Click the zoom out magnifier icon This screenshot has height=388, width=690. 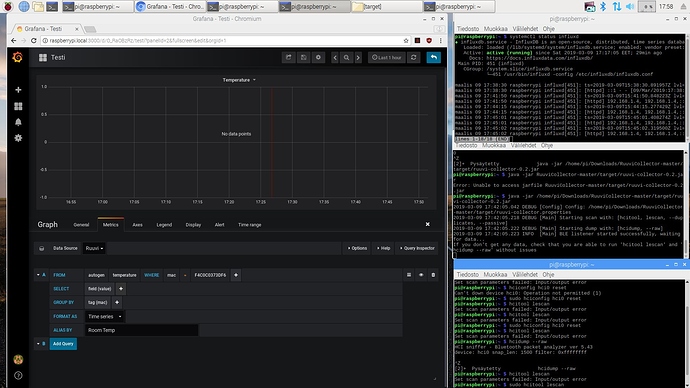[x=346, y=57]
